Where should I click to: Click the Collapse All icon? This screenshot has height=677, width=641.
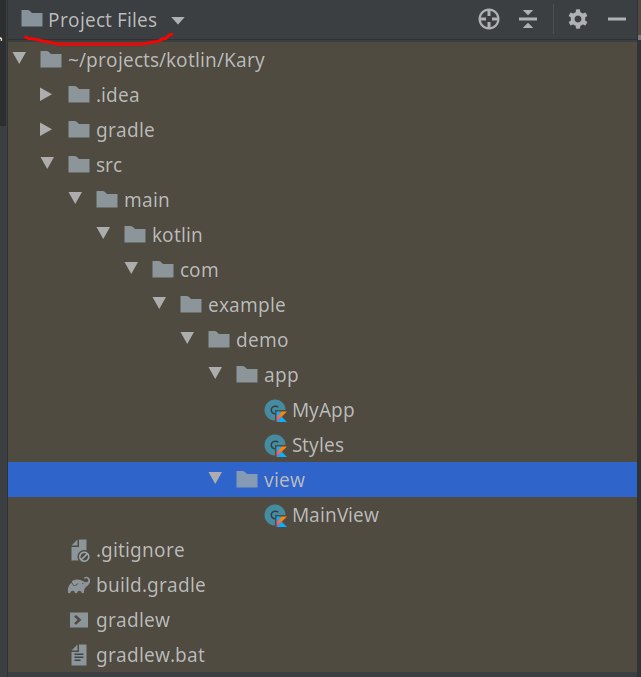pos(527,19)
